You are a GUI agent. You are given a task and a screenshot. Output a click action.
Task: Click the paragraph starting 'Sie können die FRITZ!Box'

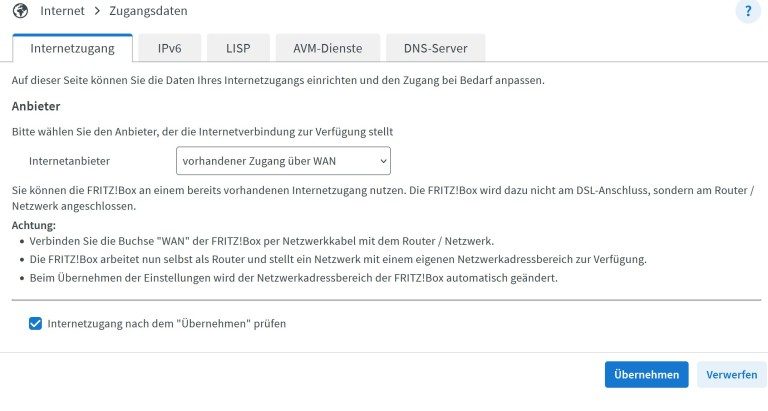pos(383,198)
